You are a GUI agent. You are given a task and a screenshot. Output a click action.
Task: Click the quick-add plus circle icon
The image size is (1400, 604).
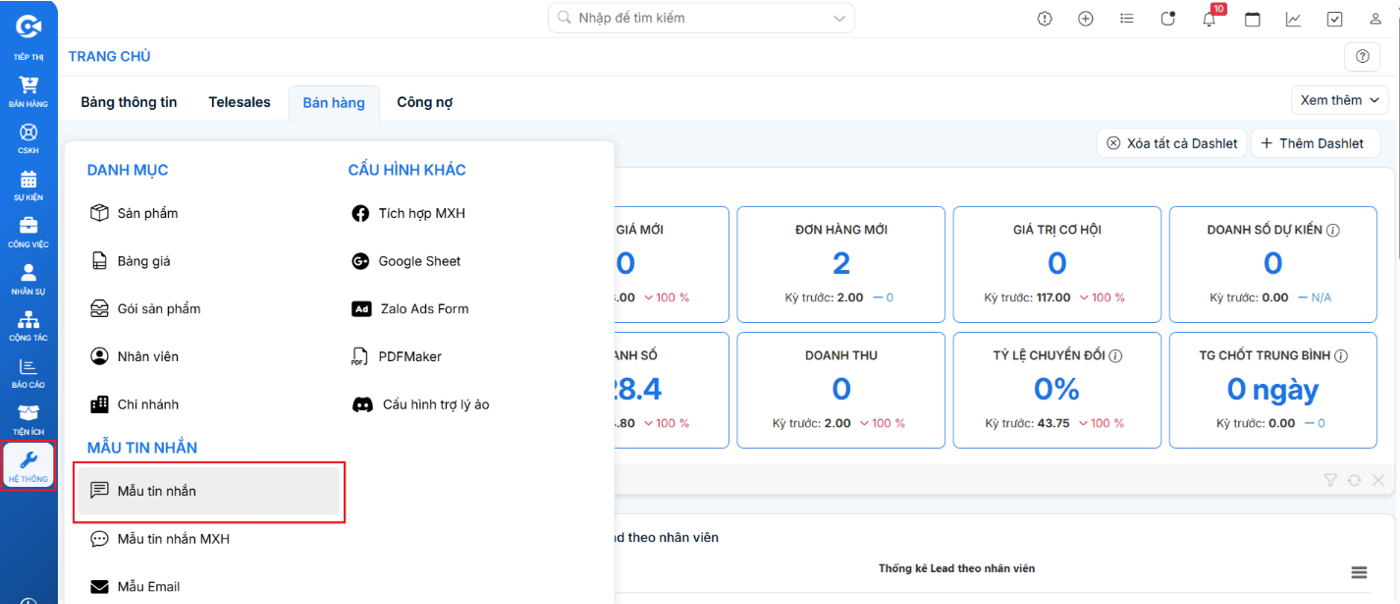(x=1086, y=18)
